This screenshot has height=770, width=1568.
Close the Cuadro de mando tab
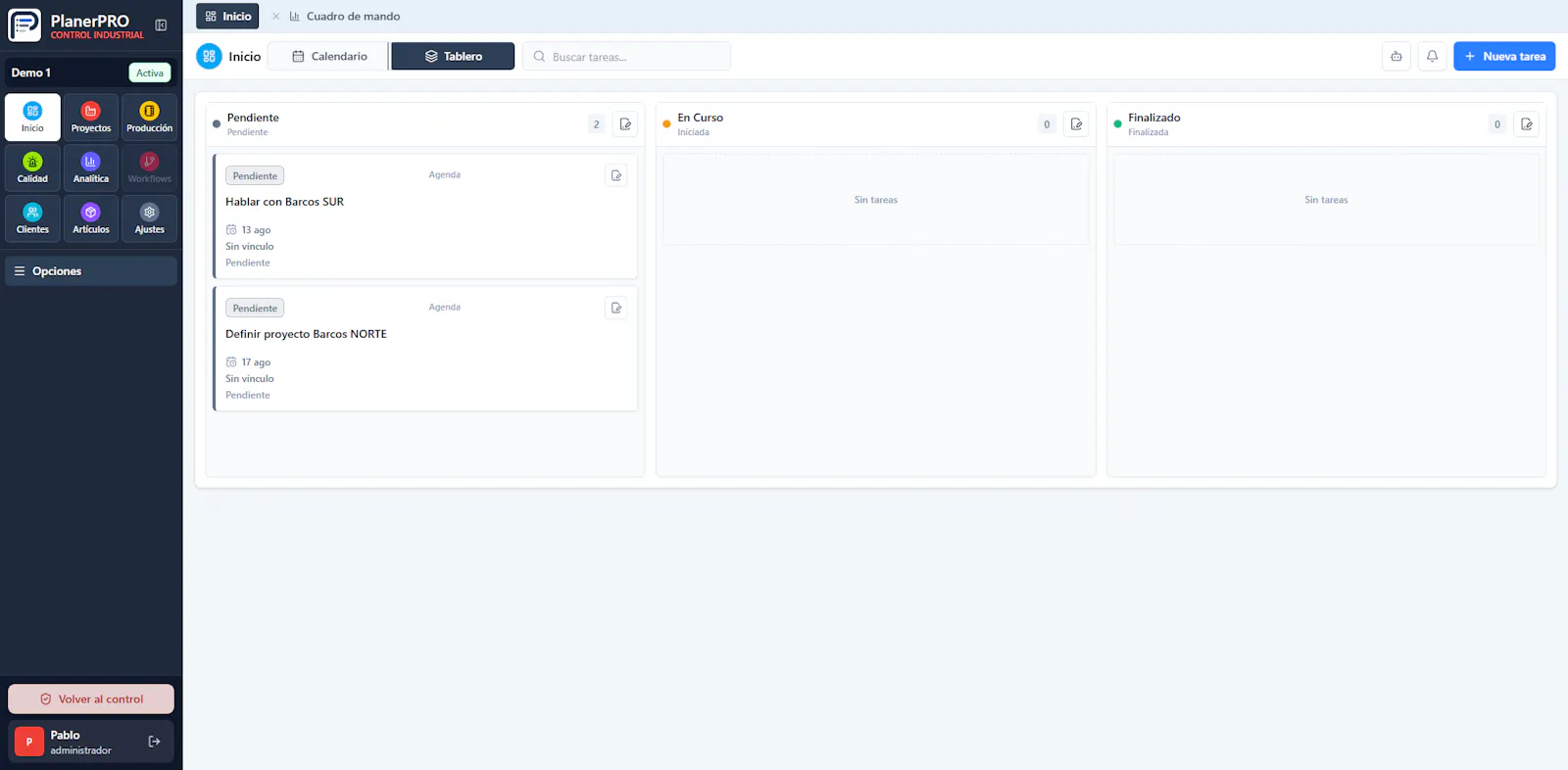276,17
